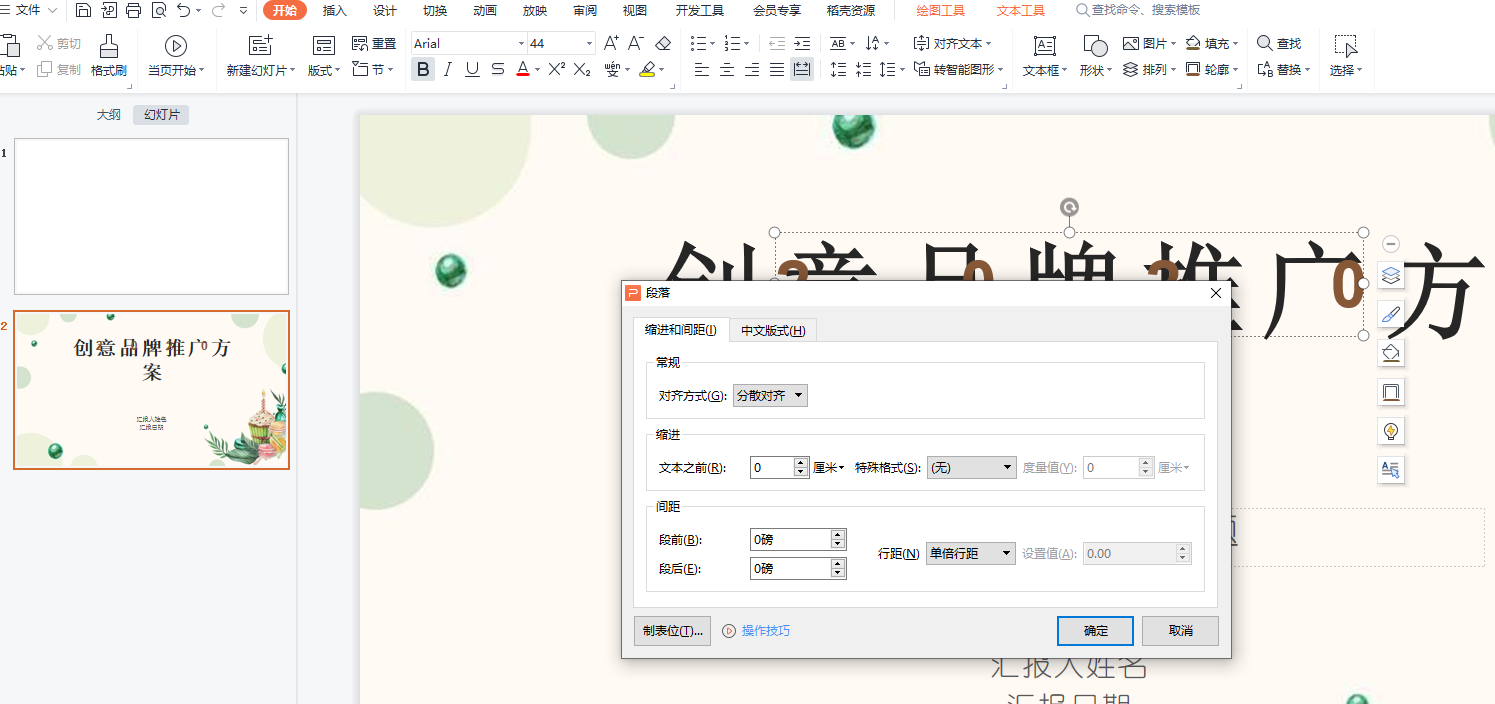The height and width of the screenshot is (704, 1495).
Task: Switch to 中文版式 tab in dialog
Action: [x=773, y=330]
